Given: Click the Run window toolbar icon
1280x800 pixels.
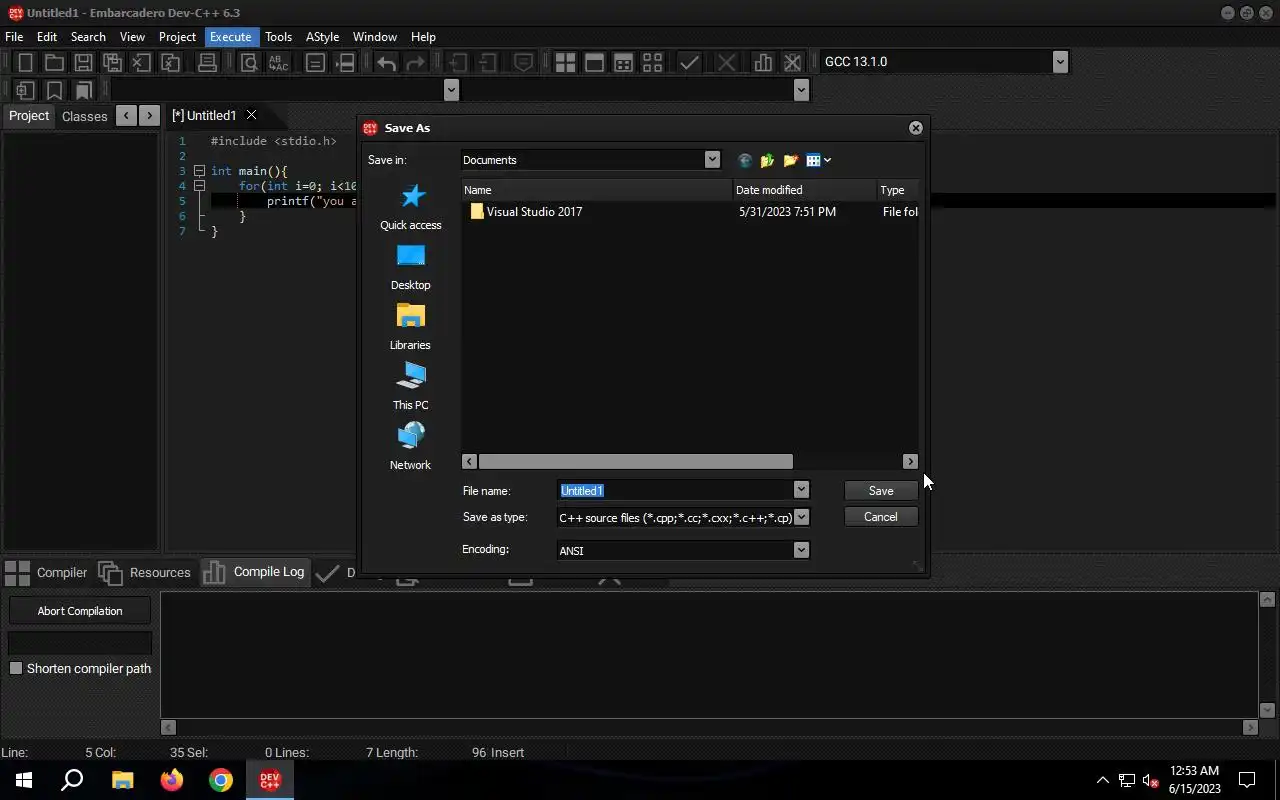Looking at the screenshot, I should [594, 62].
